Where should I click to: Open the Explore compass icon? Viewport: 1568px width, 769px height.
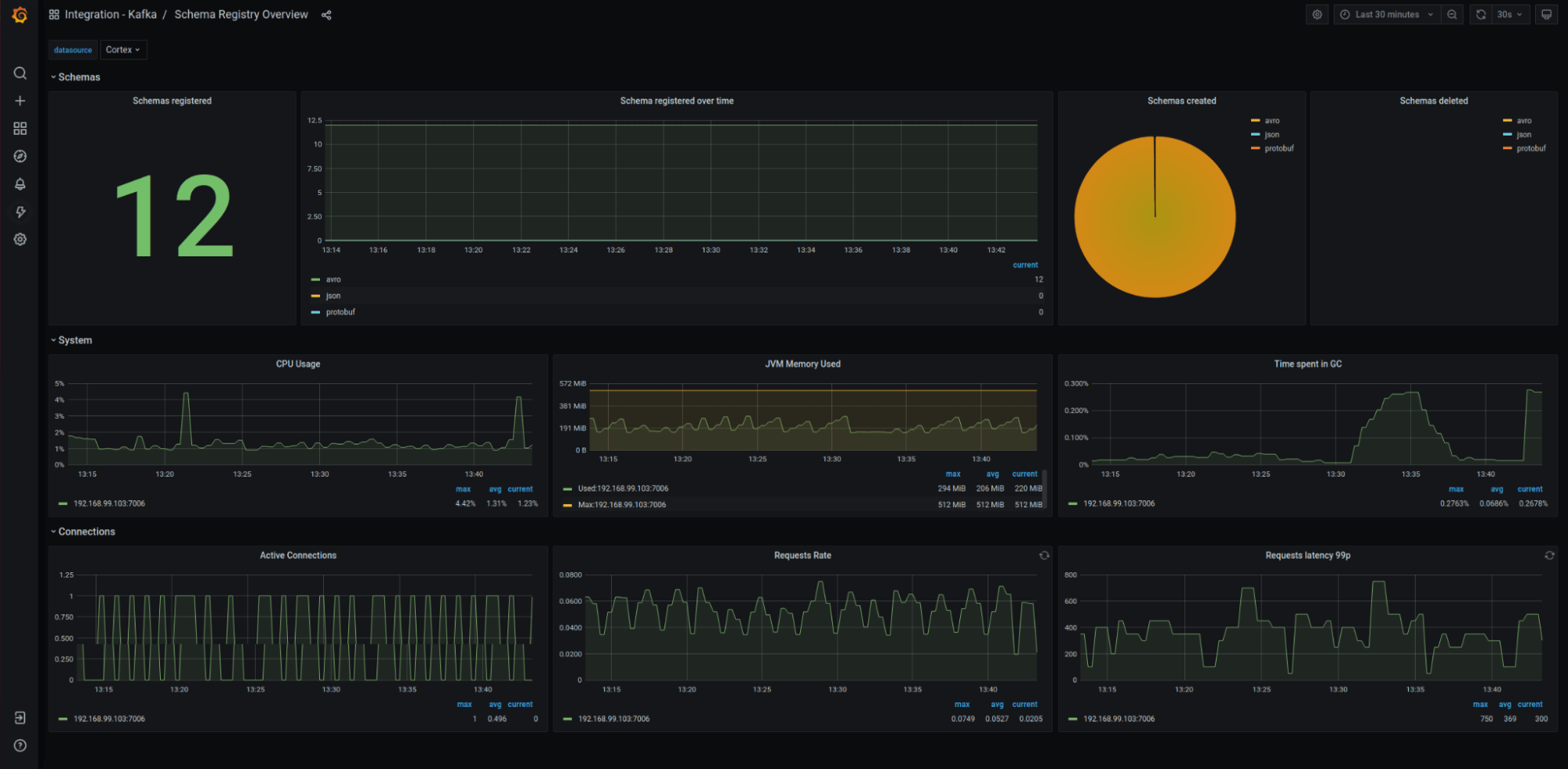click(20, 156)
